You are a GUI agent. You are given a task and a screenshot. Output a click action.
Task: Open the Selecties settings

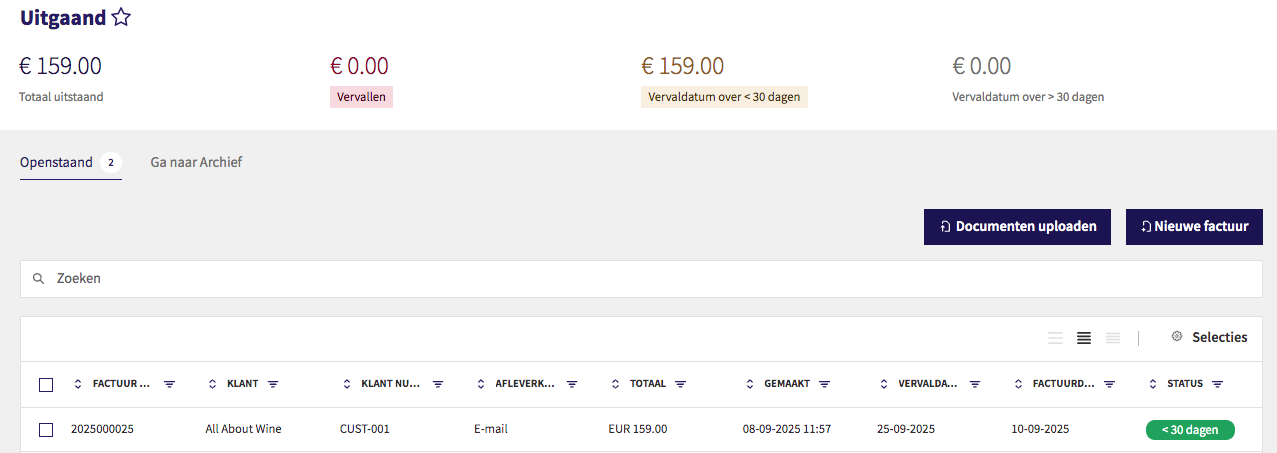(x=1209, y=338)
